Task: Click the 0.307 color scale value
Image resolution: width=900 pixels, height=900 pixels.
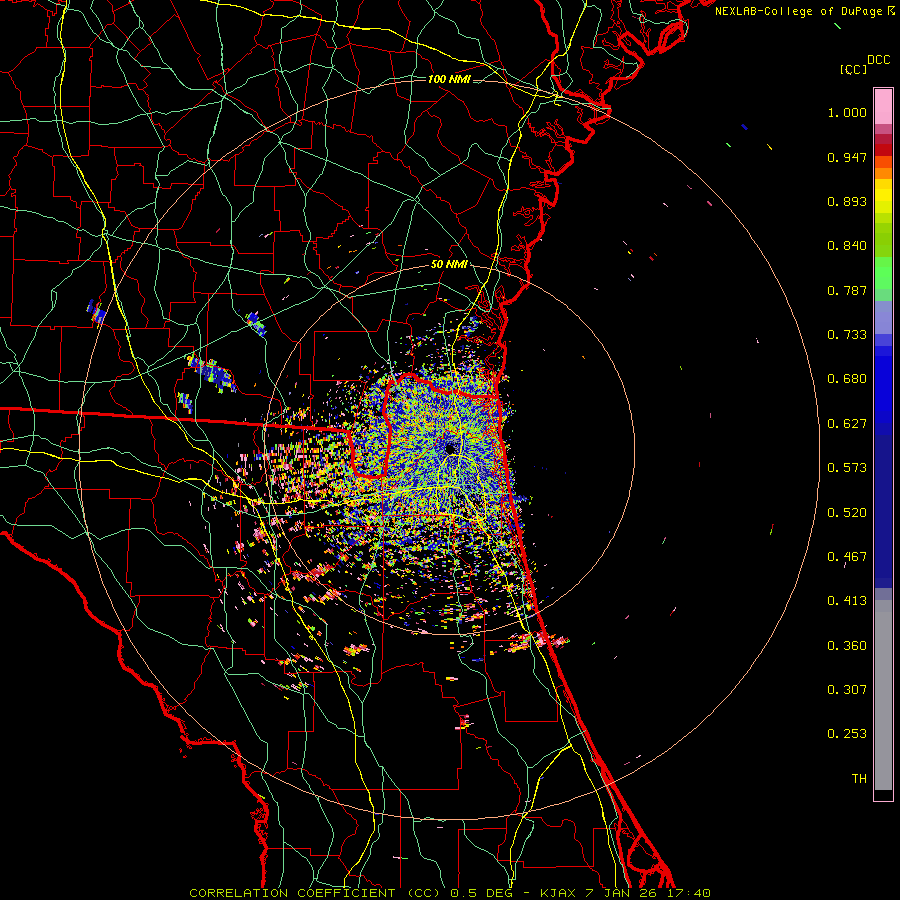Action: coord(847,690)
